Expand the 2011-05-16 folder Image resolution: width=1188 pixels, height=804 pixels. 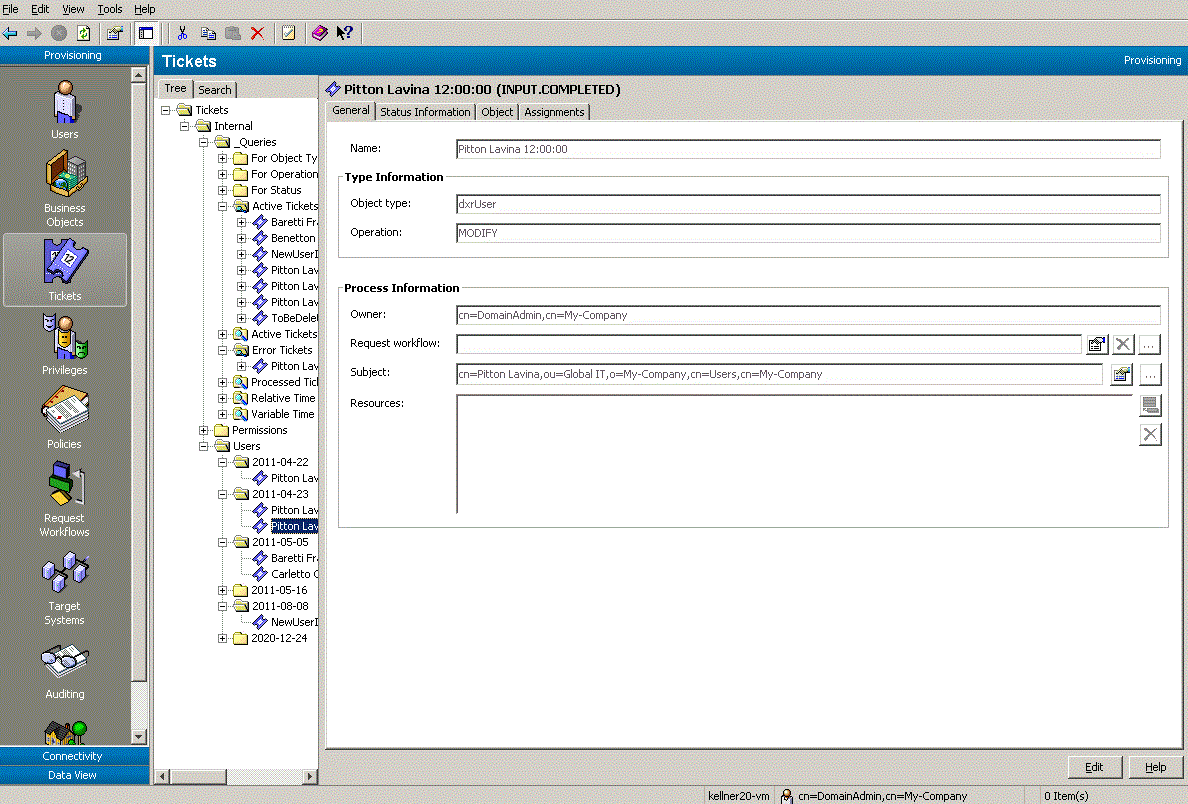tap(221, 589)
